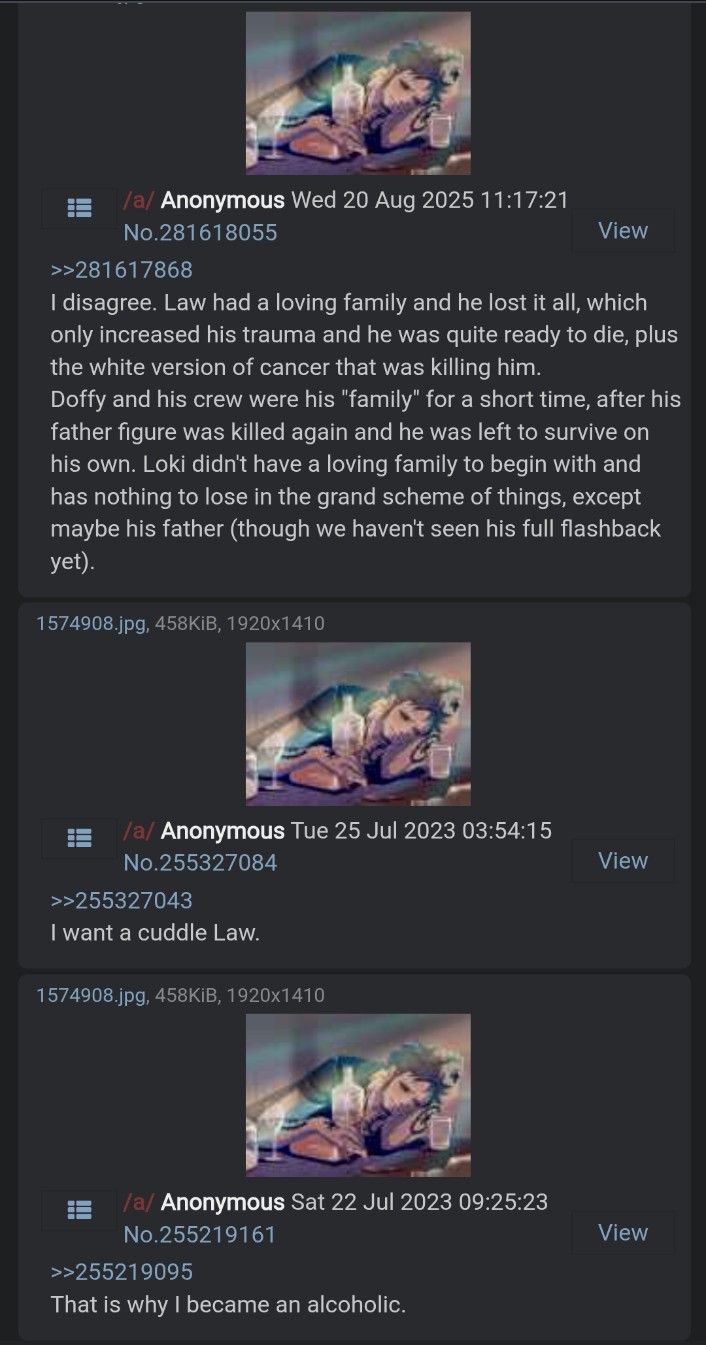Open thumbnail image above post No.281618055
This screenshot has width=706, height=1345.
point(358,93)
